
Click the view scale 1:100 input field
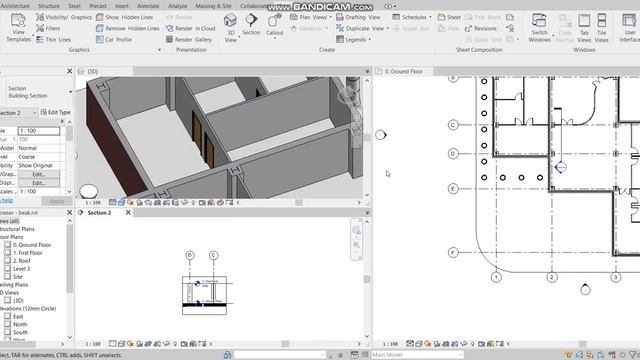coord(39,131)
